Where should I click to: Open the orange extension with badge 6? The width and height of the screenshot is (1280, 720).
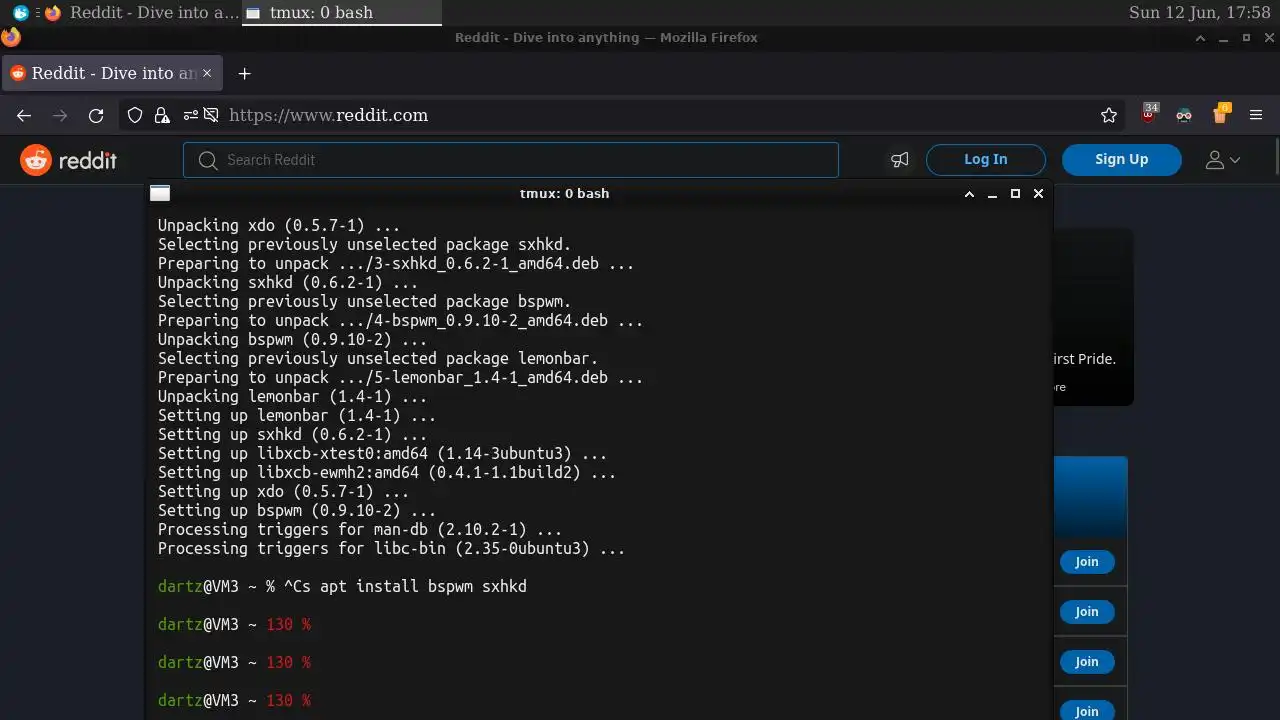coord(1220,114)
